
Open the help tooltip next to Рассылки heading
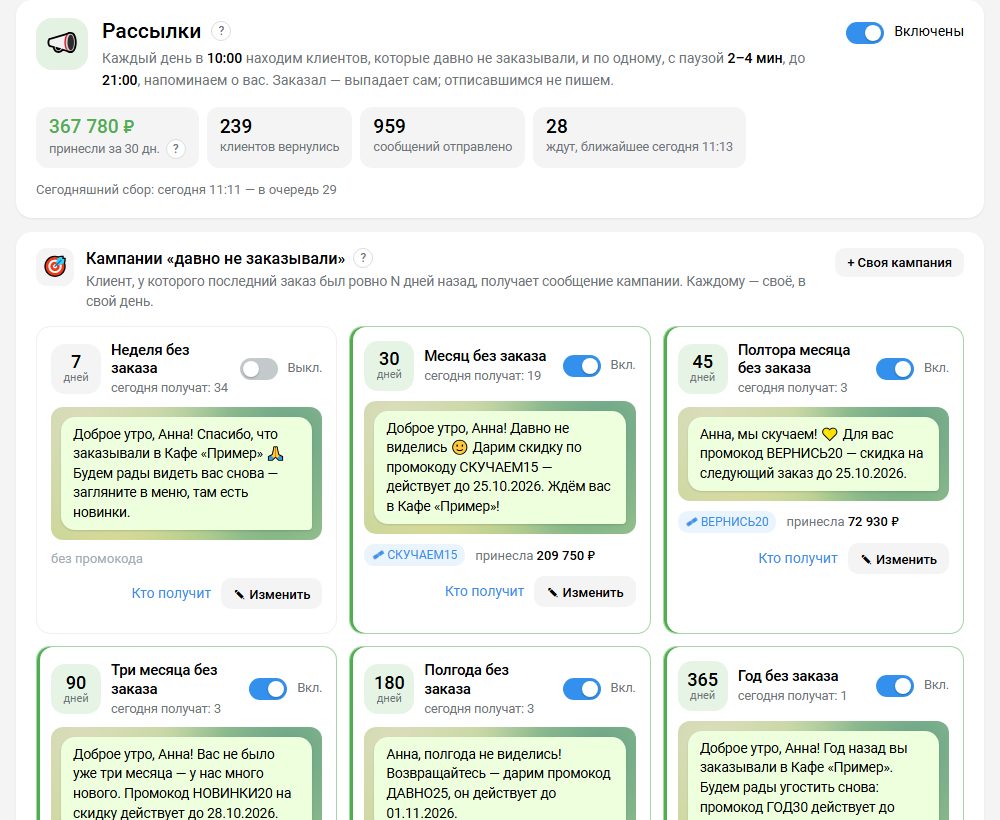pyautogui.click(x=221, y=31)
